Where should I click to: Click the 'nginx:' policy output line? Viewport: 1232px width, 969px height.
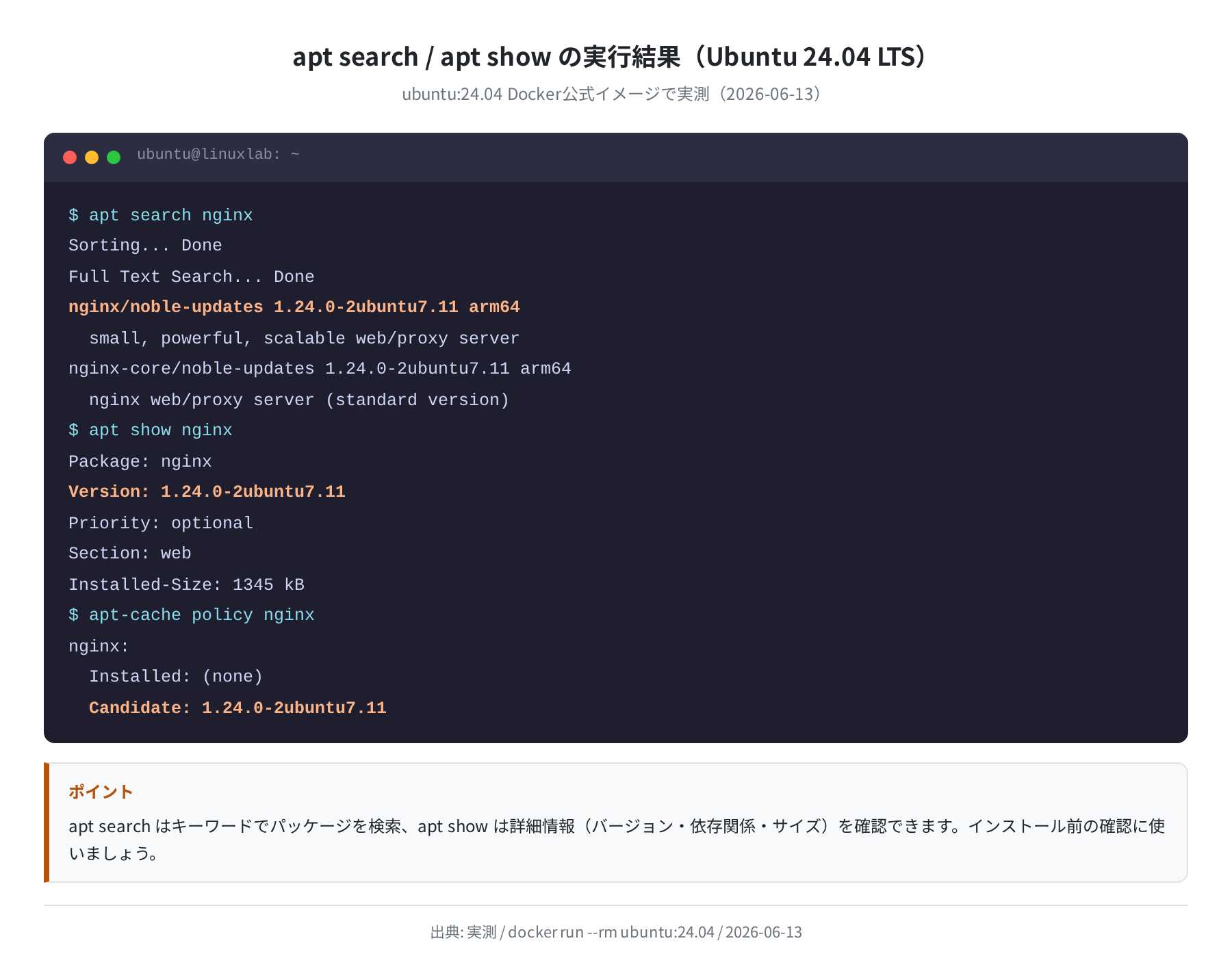tap(99, 646)
